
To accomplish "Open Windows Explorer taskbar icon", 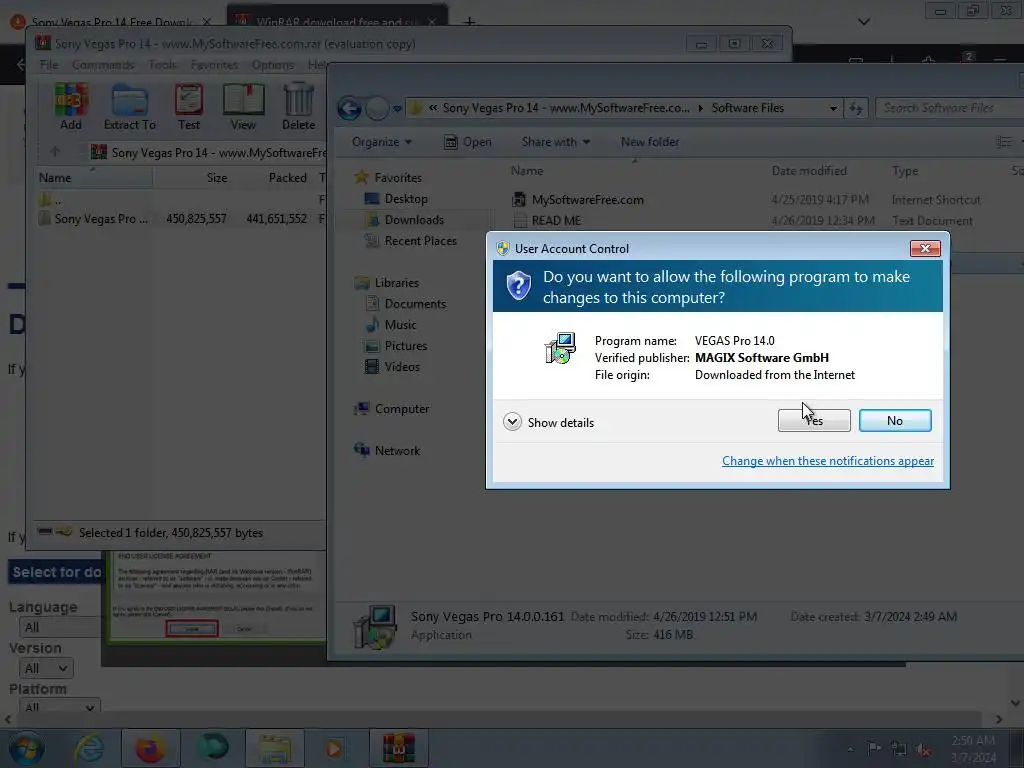I will (275, 748).
